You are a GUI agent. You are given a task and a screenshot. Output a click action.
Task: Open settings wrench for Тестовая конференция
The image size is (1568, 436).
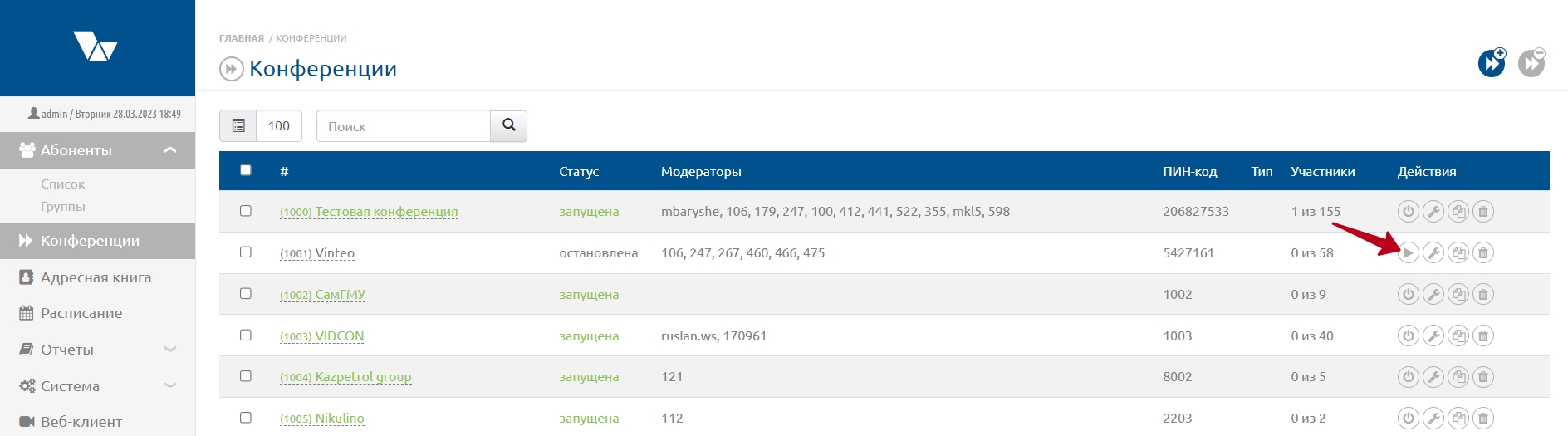1433,212
